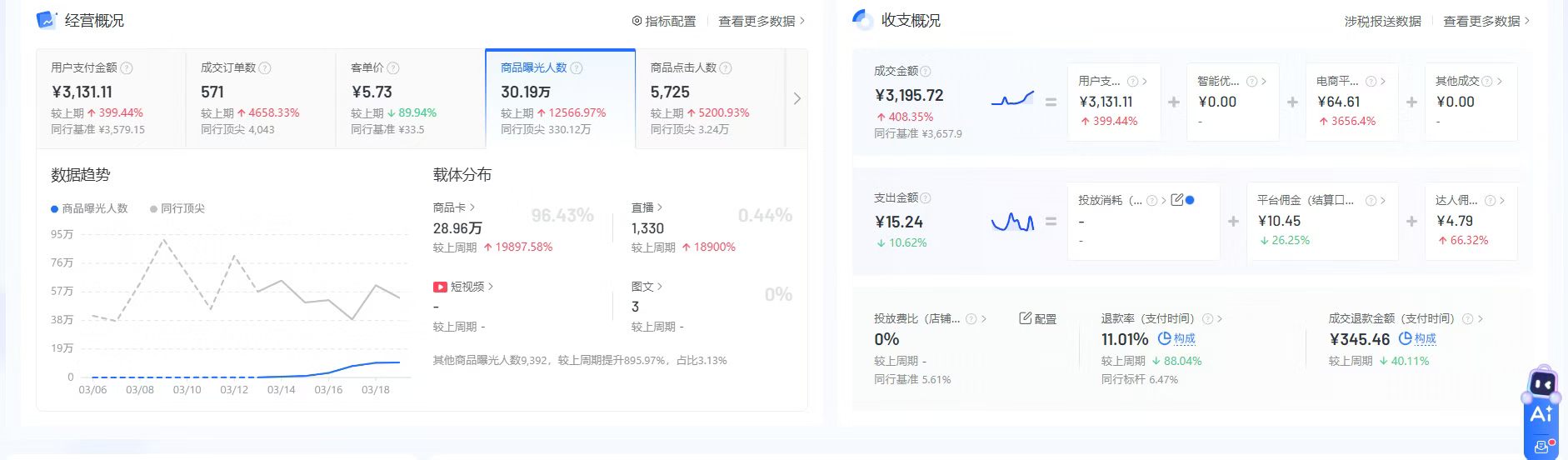Screen dimensions: 1568x460
Task: Click the 载体分布 heading
Action: click(x=462, y=175)
